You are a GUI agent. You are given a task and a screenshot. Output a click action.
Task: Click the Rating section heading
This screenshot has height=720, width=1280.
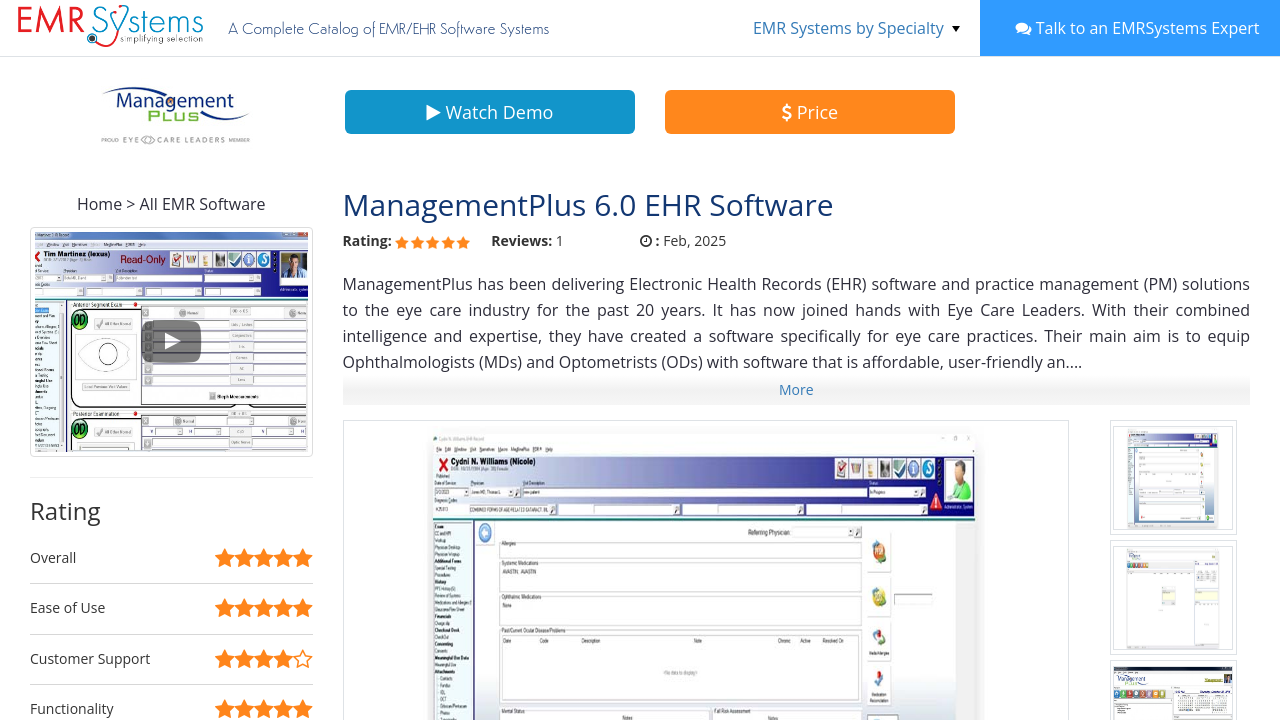point(65,511)
